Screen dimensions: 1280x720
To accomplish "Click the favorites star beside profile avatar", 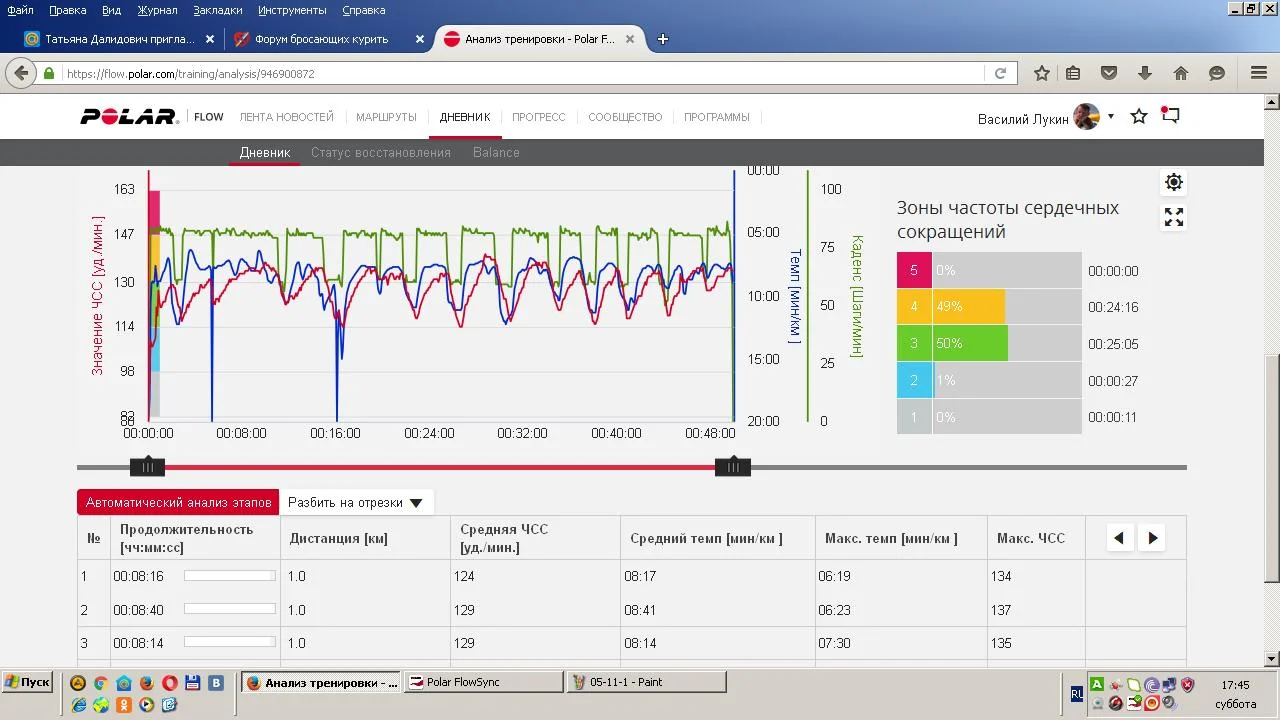I will click(x=1139, y=117).
